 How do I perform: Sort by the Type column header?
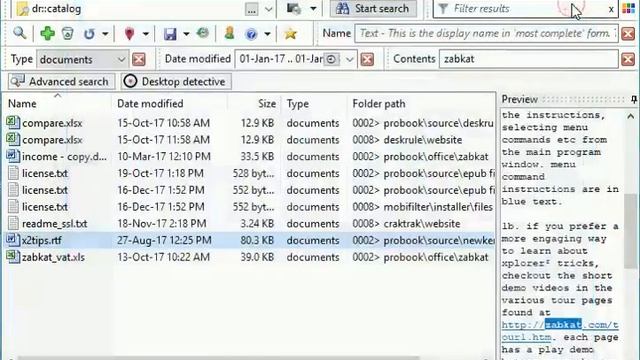tap(298, 104)
